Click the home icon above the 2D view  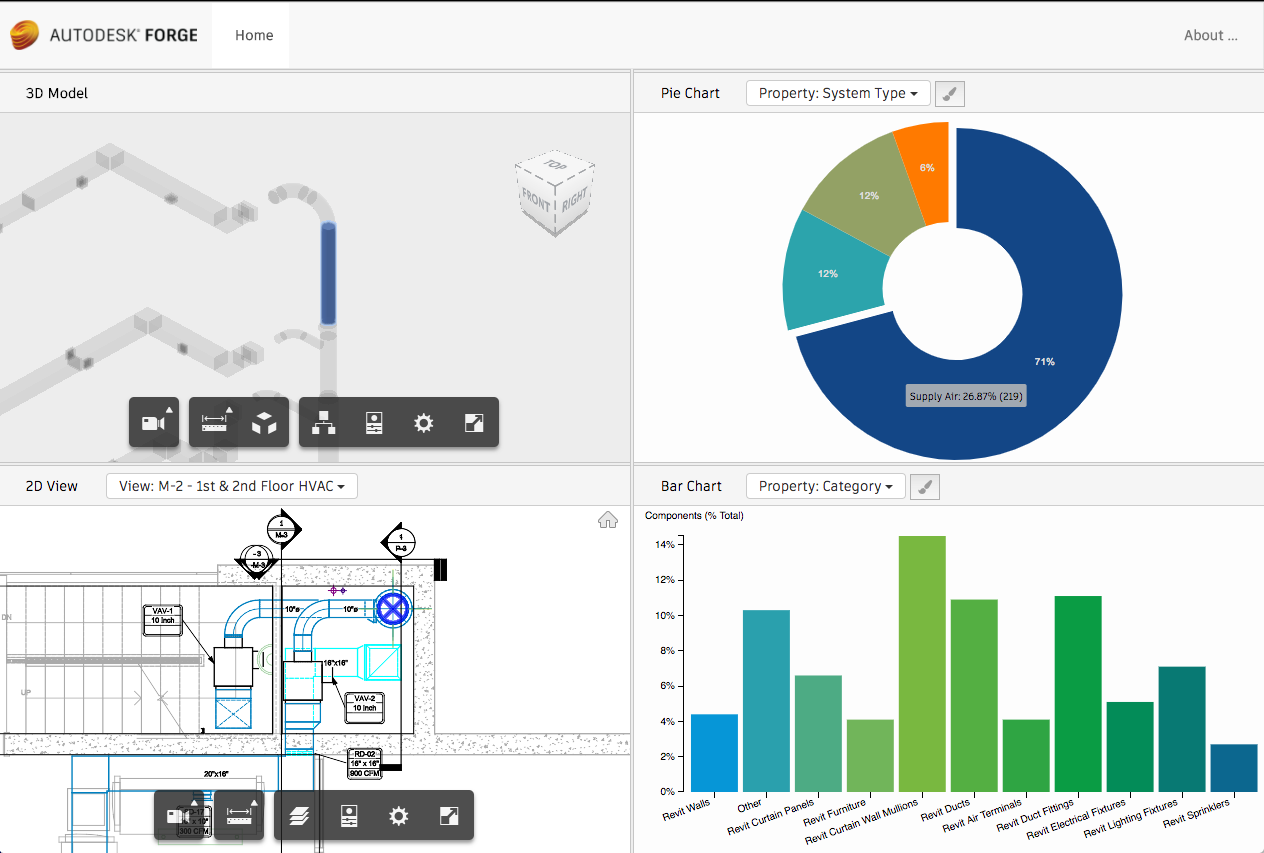[608, 519]
